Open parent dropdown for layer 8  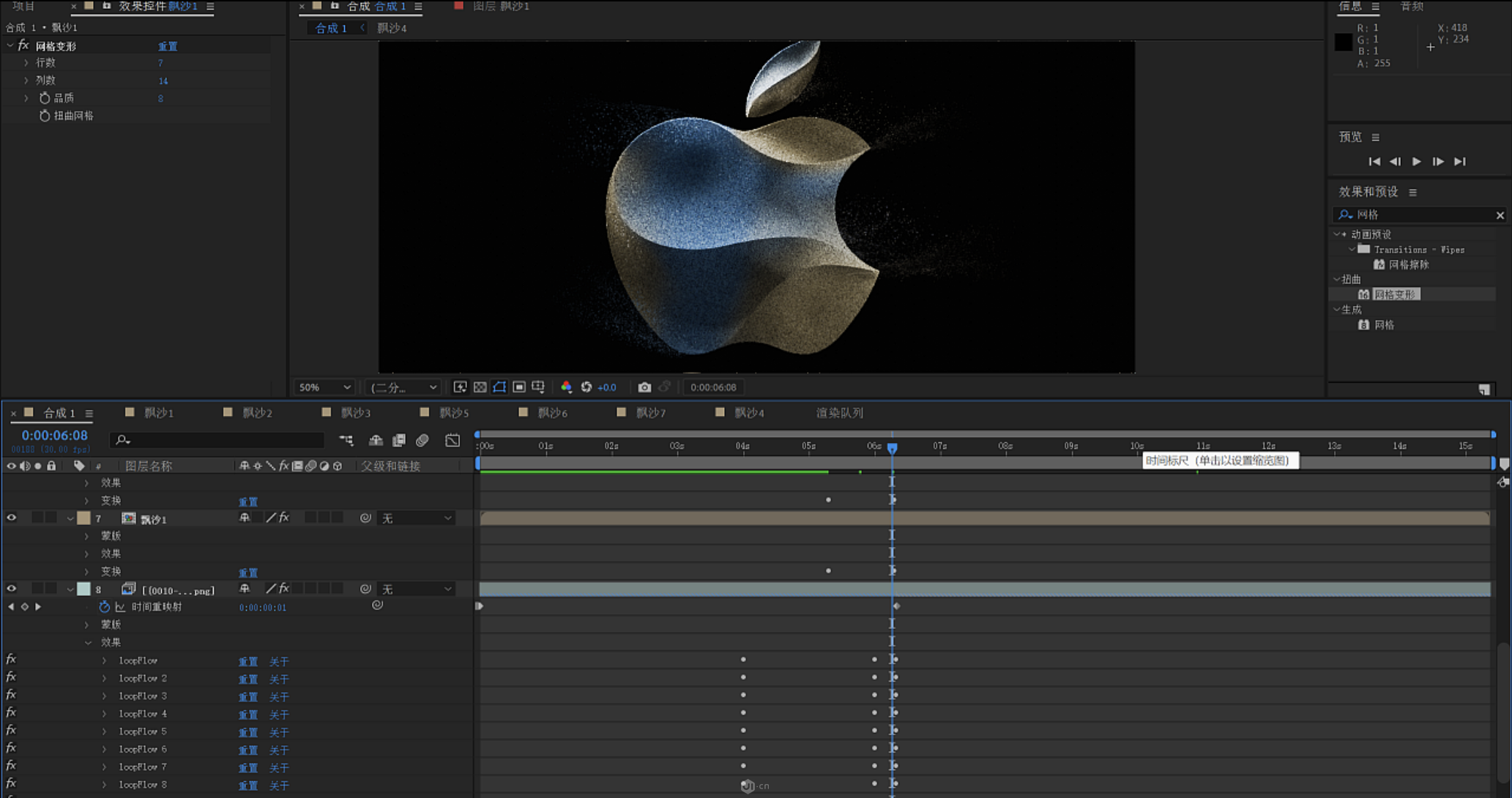(x=416, y=589)
